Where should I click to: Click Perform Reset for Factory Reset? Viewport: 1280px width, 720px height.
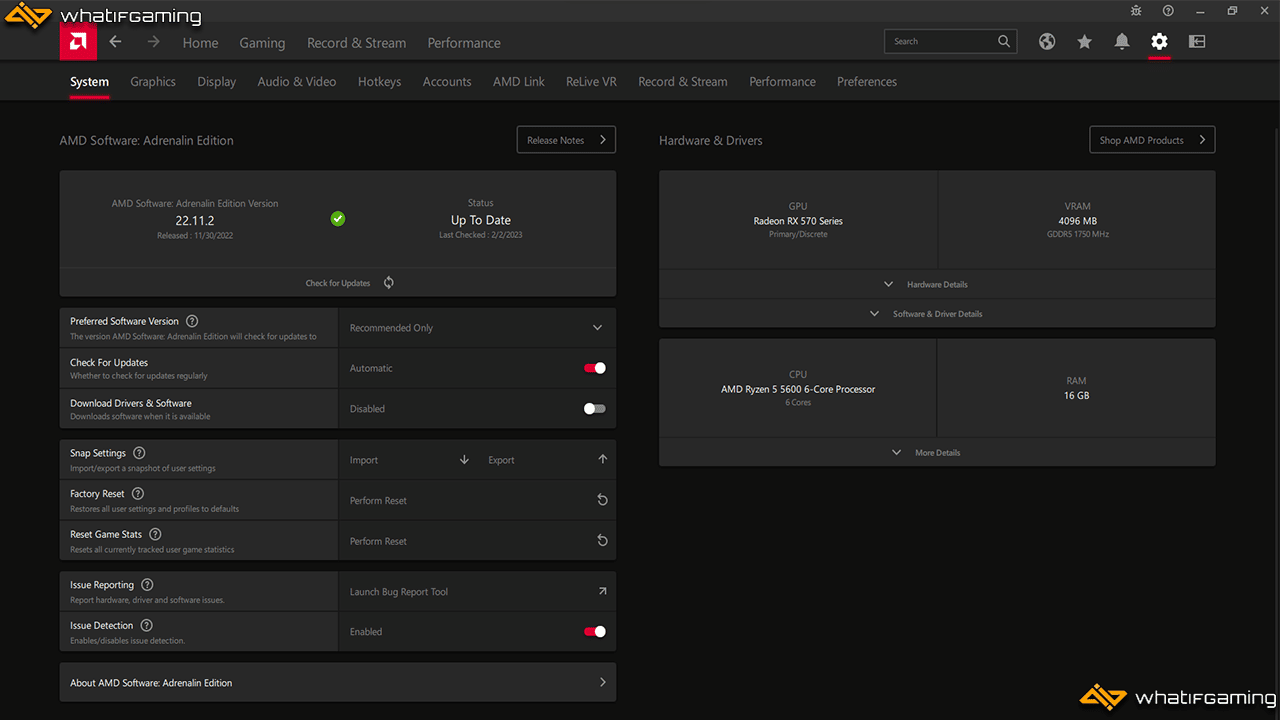click(x=378, y=500)
